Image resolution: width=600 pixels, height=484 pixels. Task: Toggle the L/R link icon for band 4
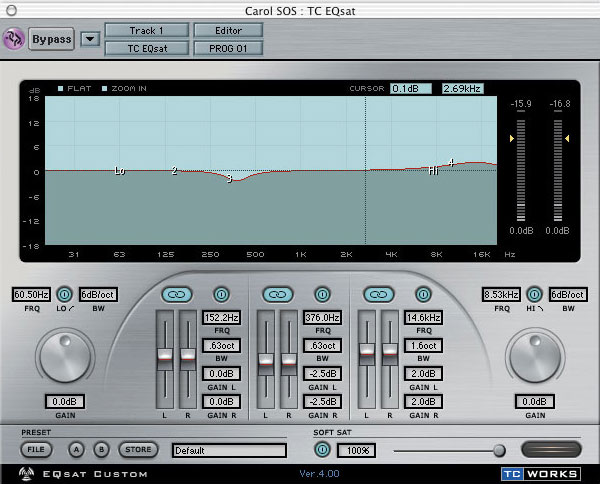click(x=379, y=294)
